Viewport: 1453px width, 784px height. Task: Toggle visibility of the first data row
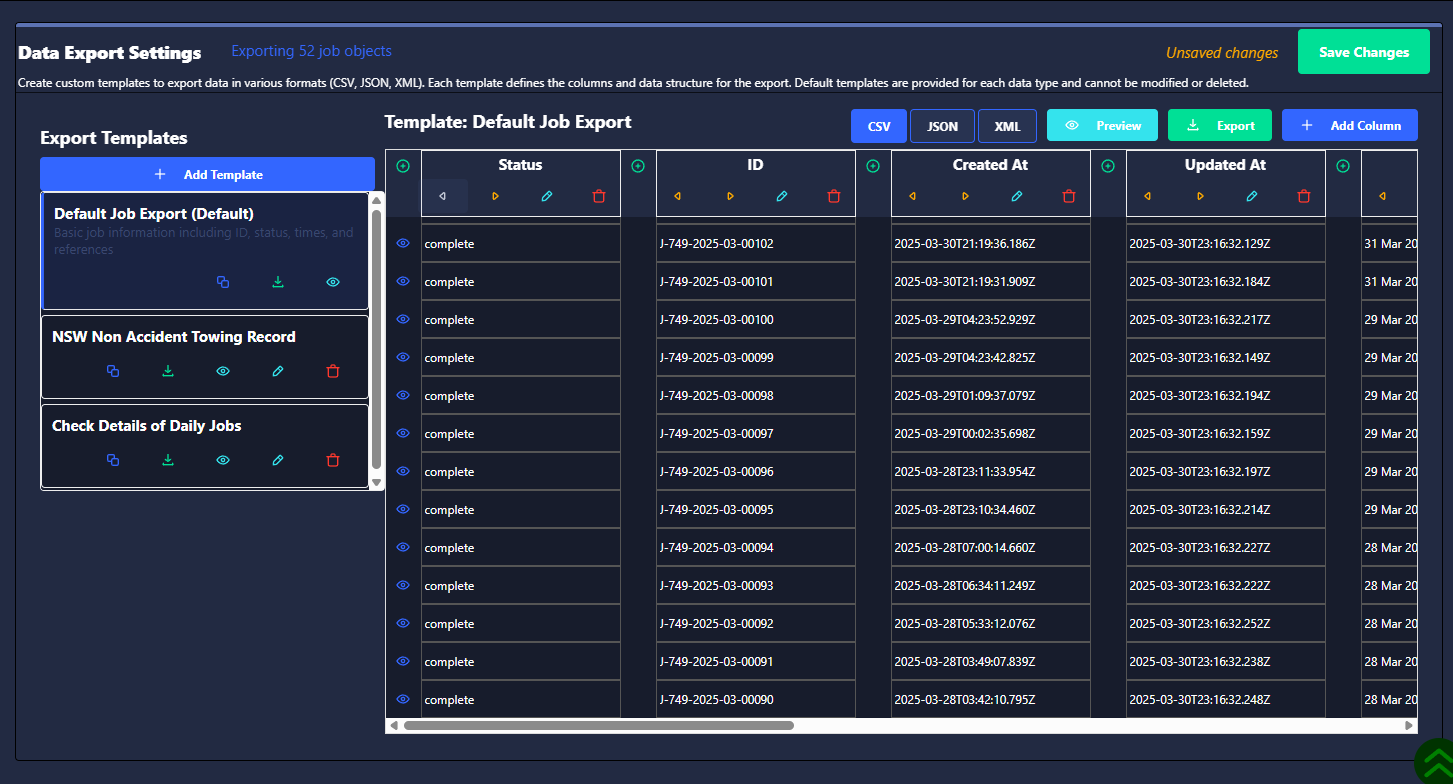[x=403, y=243]
